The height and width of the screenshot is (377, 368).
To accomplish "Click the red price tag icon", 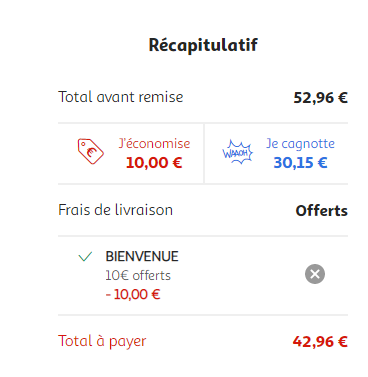I will (x=91, y=152).
